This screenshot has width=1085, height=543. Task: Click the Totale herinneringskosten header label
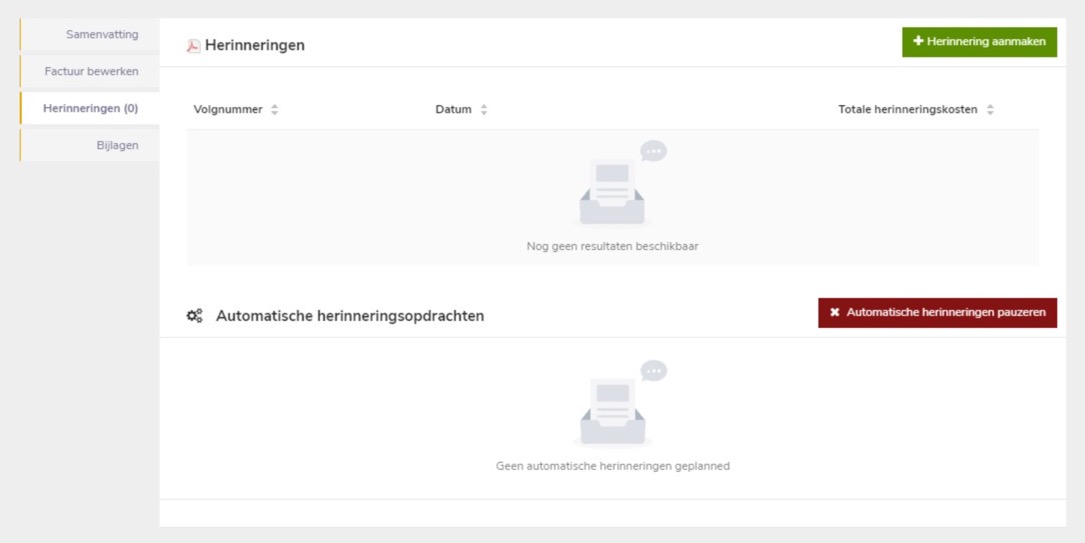(x=907, y=110)
